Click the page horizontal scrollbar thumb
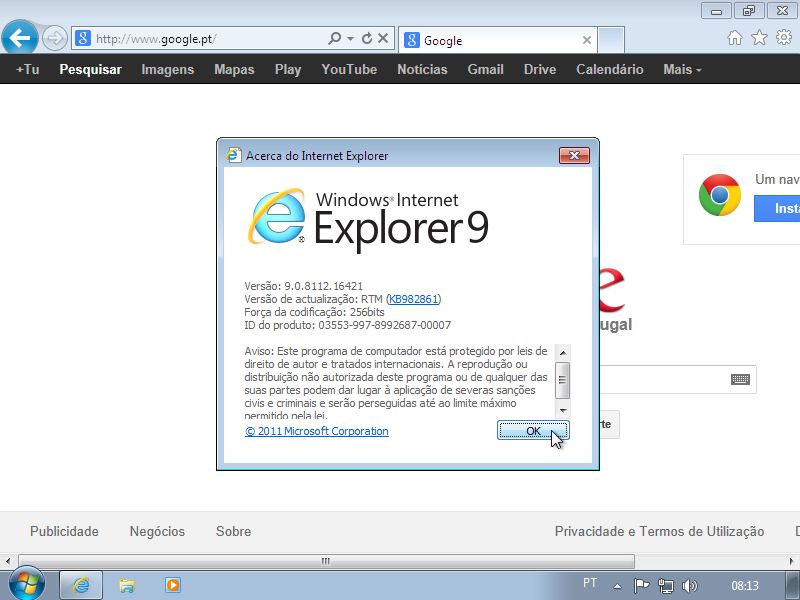 pos(327,561)
